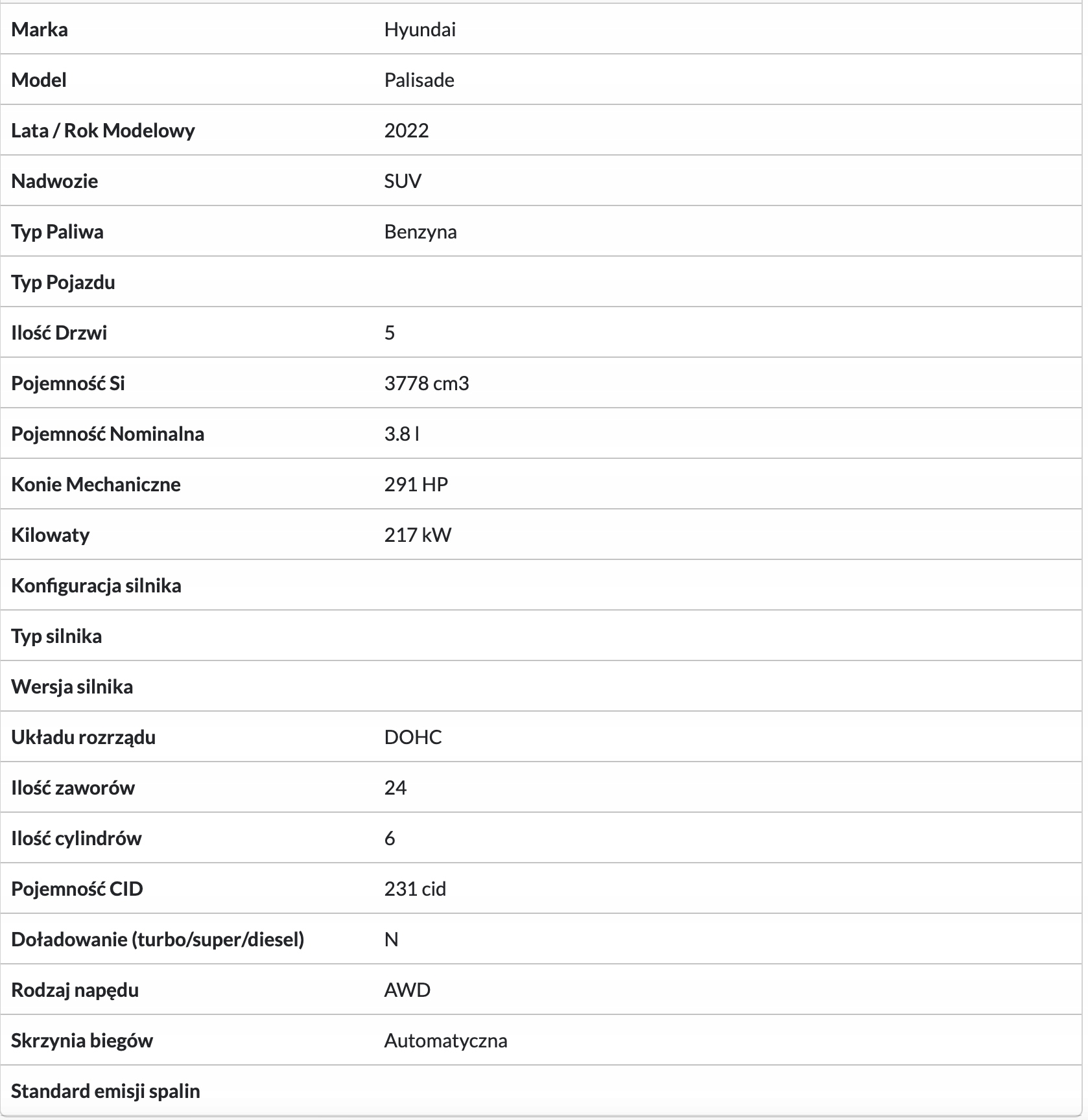
Task: Select the Typ Pojazdu label
Action: click(63, 282)
